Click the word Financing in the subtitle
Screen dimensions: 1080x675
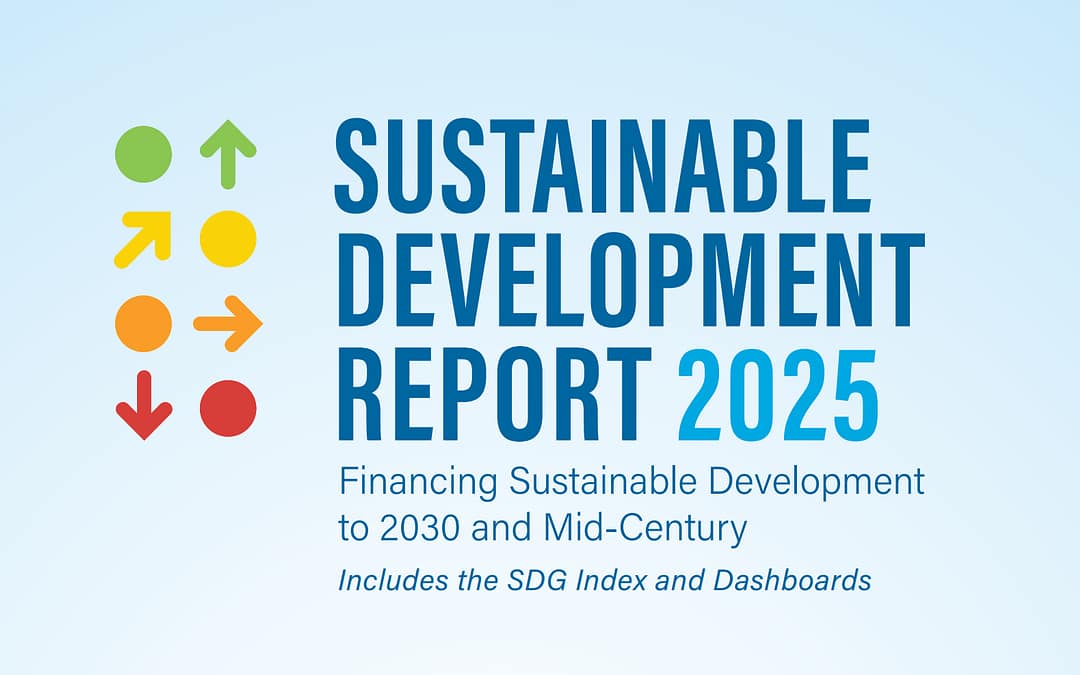(x=420, y=484)
